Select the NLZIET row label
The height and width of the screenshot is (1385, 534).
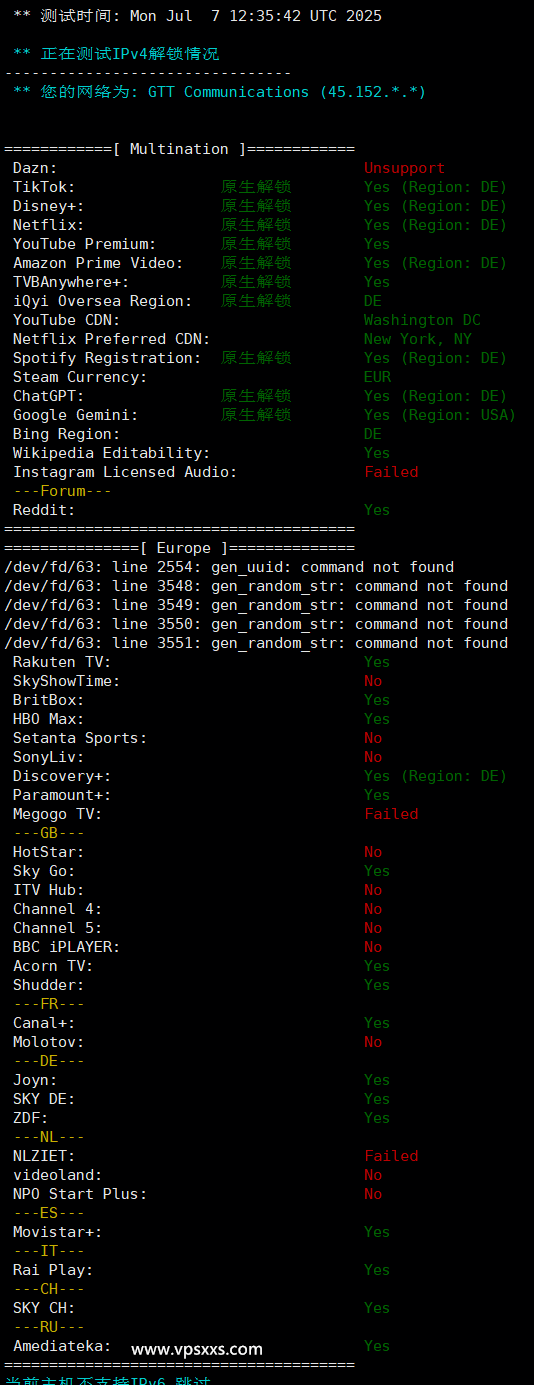44,1156
